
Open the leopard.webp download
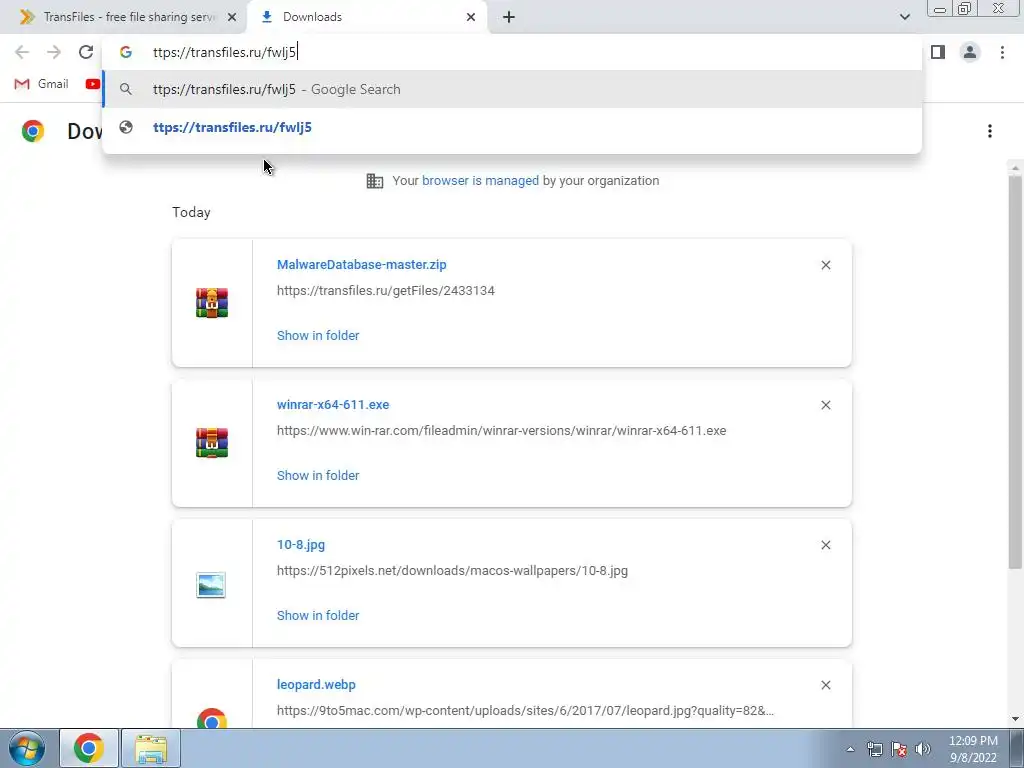click(316, 684)
